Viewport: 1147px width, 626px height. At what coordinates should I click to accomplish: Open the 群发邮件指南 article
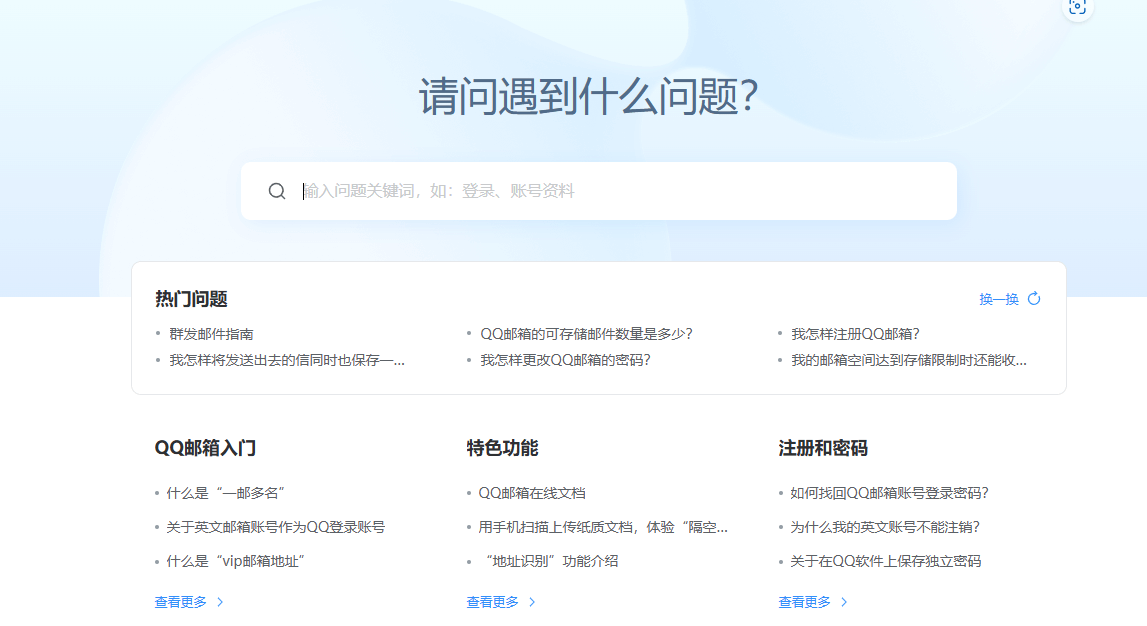211,334
